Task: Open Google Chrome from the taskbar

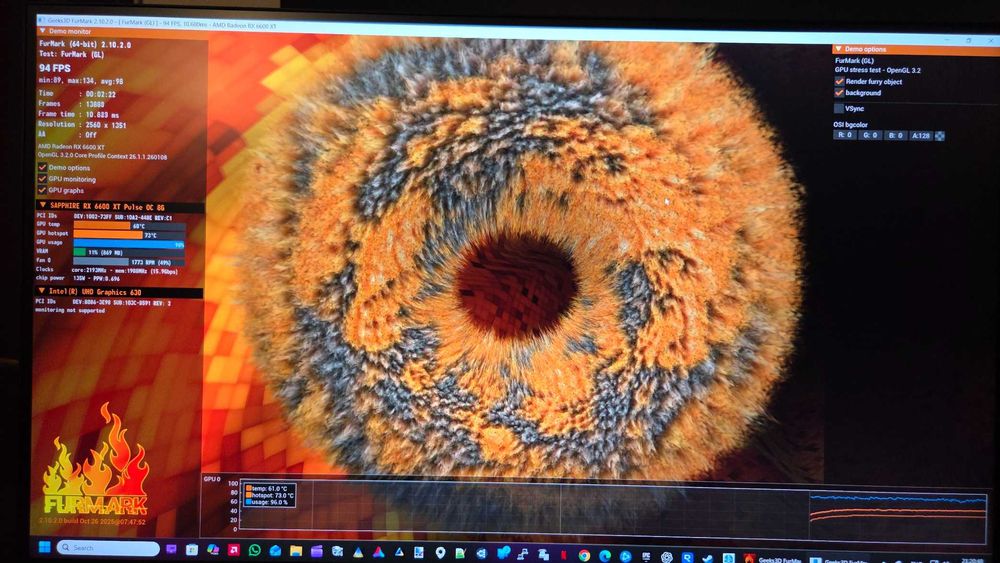Action: point(584,555)
